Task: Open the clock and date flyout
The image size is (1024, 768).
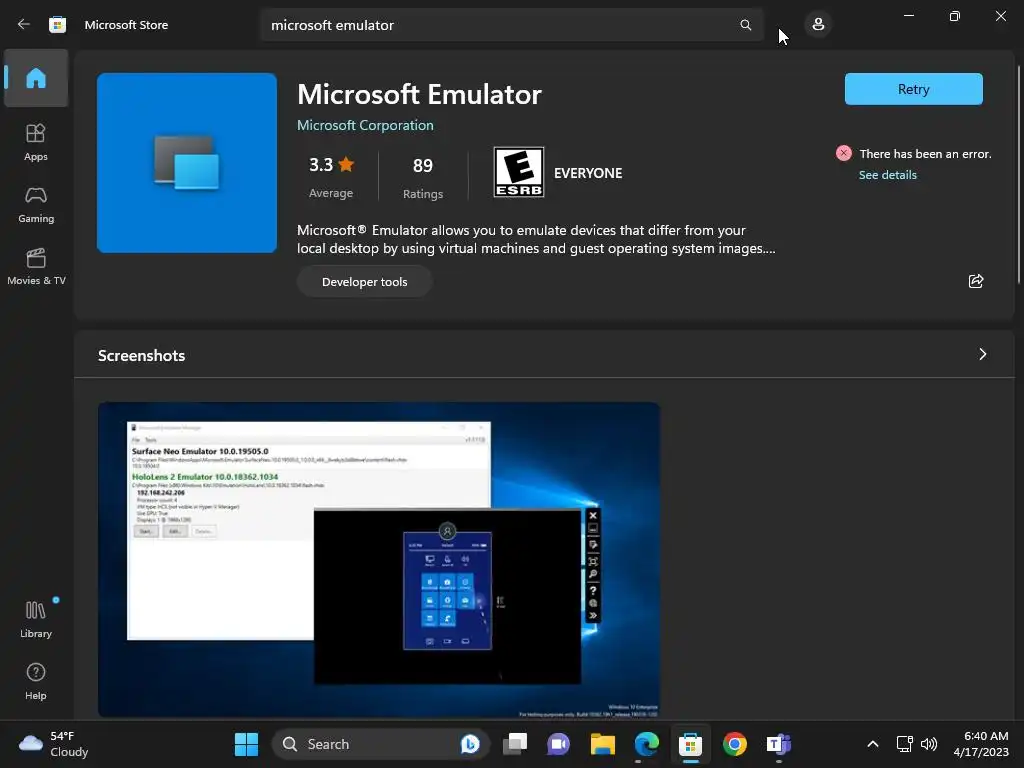Action: 981,744
